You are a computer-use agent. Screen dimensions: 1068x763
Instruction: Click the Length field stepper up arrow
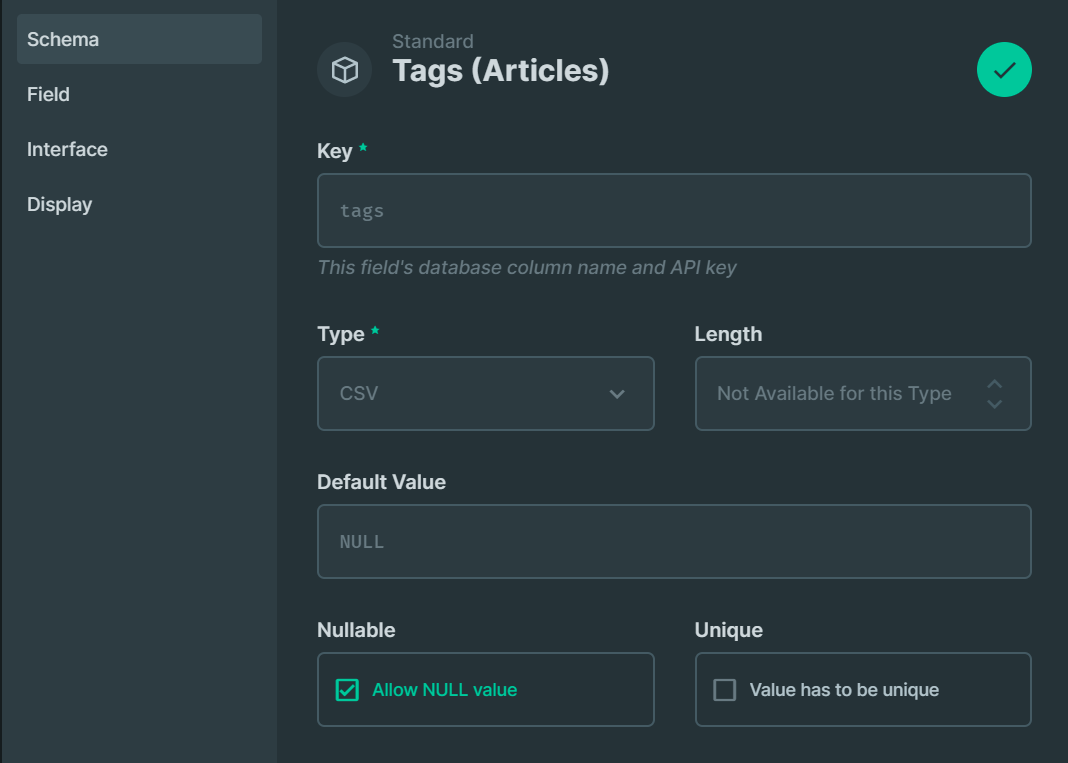[994, 384]
